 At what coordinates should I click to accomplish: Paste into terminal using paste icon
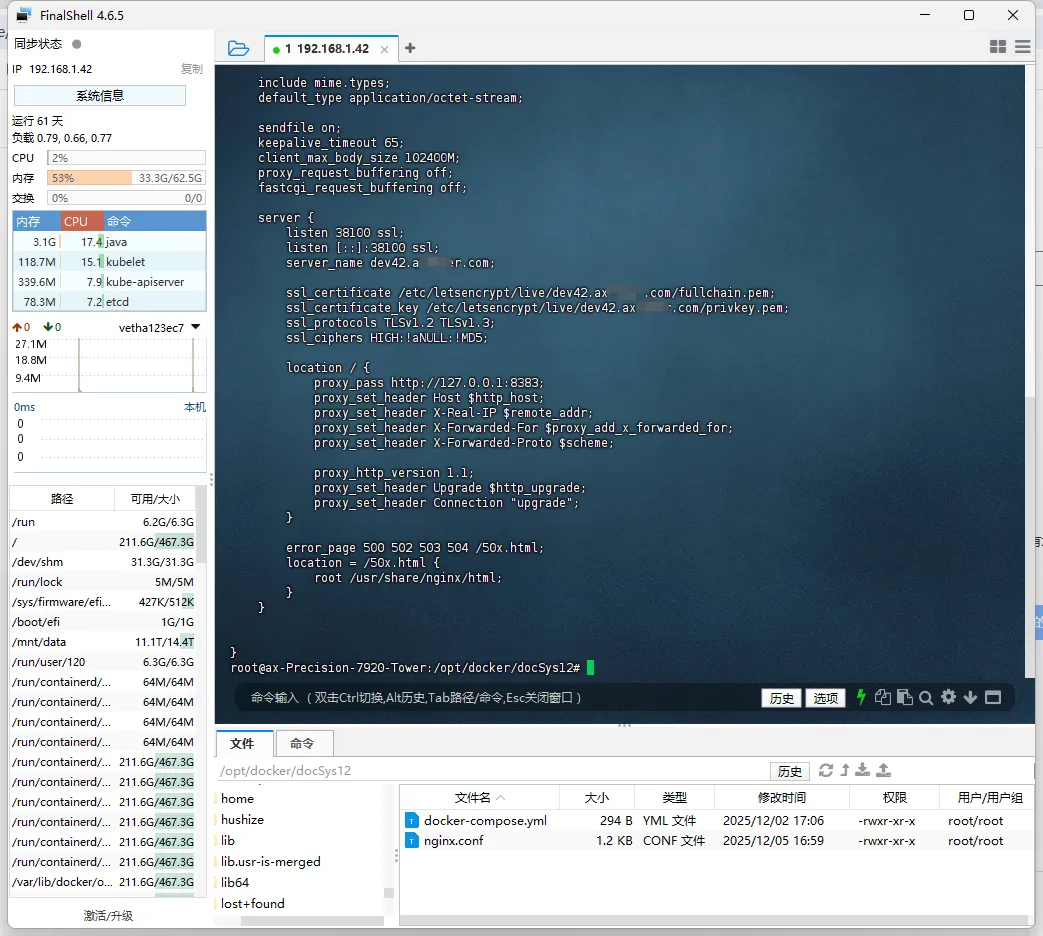[x=905, y=697]
